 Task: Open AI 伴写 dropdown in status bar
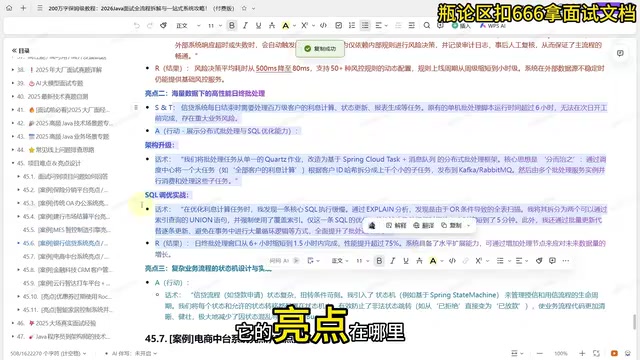coord(134,353)
